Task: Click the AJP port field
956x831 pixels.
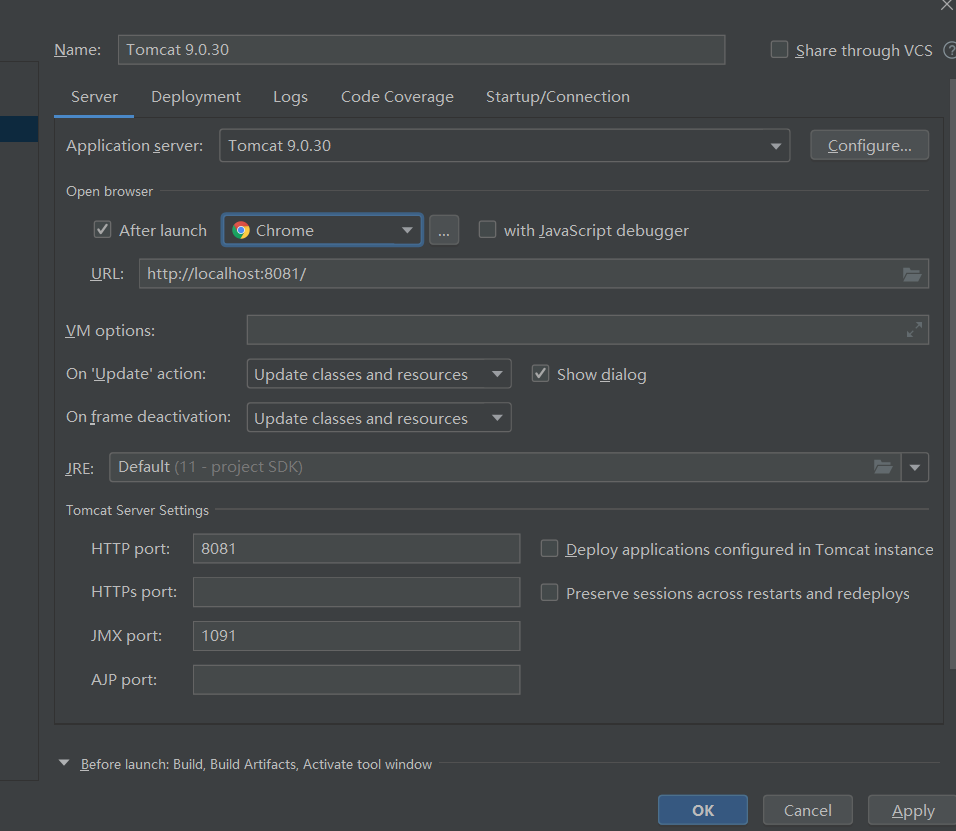Action: pyautogui.click(x=357, y=680)
